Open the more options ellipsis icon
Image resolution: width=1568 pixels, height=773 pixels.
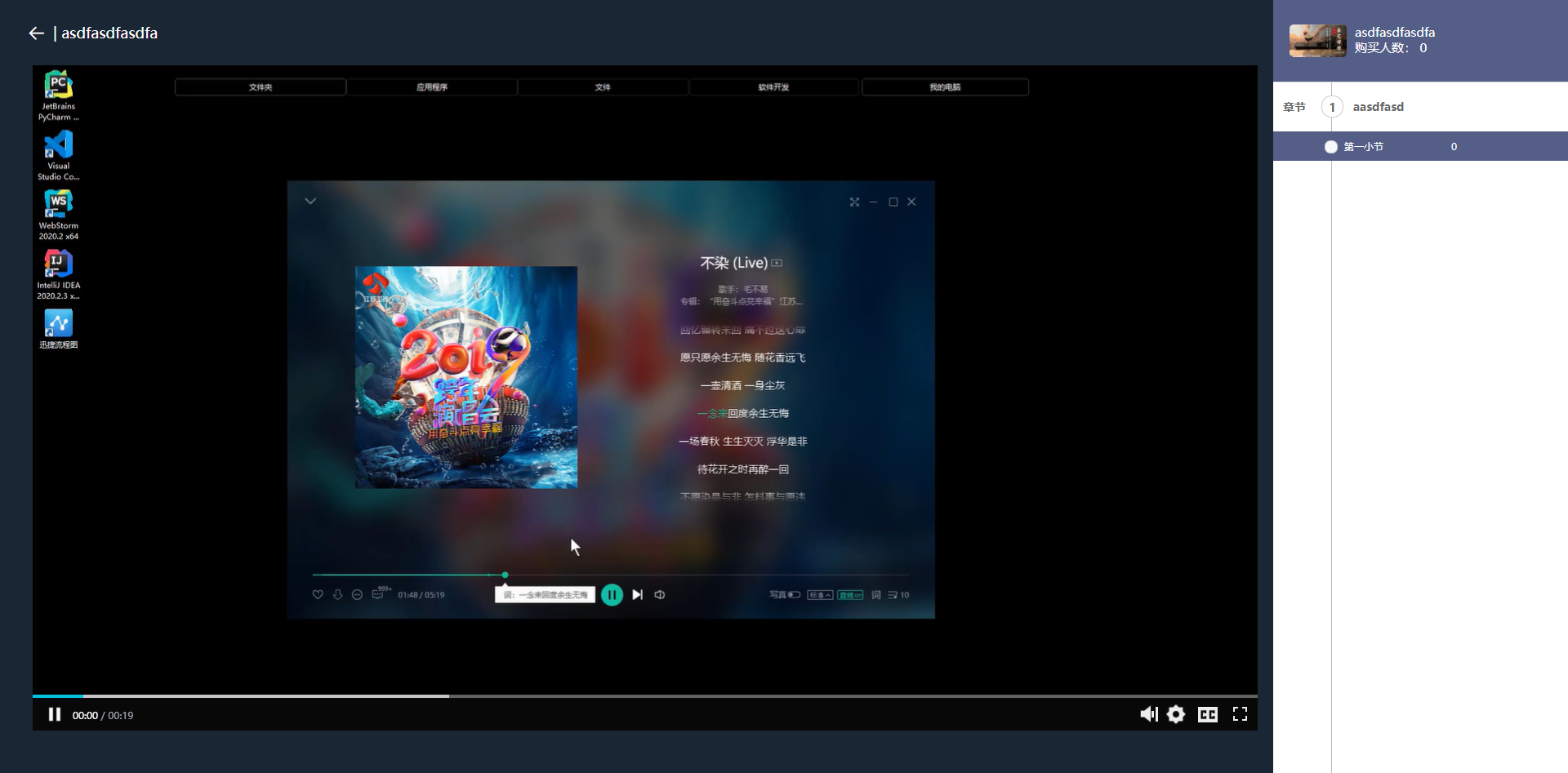(x=357, y=594)
